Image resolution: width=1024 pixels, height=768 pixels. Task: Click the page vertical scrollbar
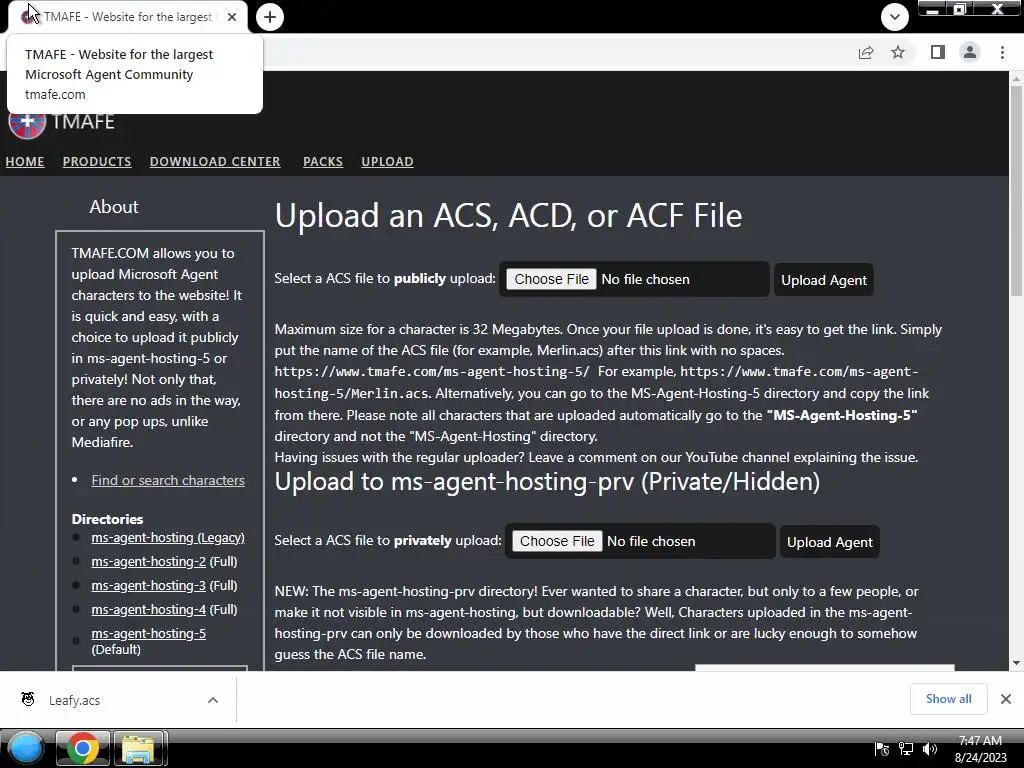pos(1016,189)
